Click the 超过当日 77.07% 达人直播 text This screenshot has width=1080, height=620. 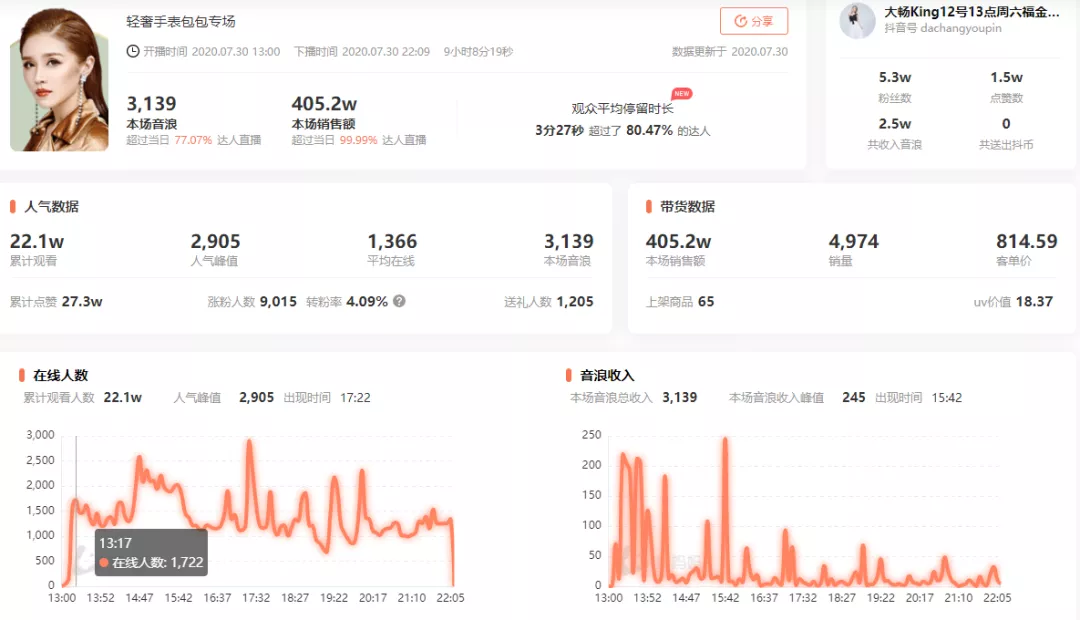click(x=194, y=140)
